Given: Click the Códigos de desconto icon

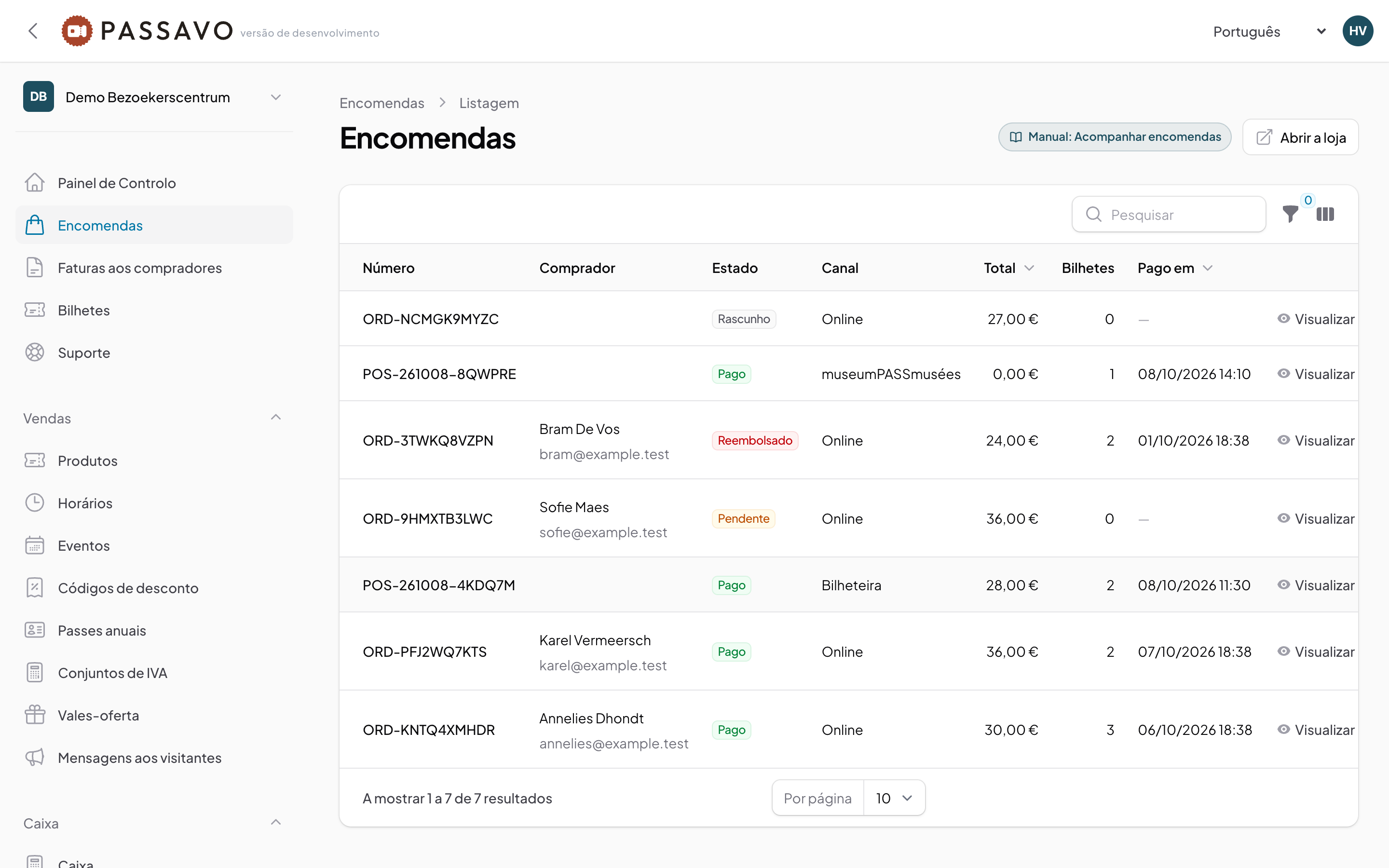Looking at the screenshot, I should click(x=34, y=588).
